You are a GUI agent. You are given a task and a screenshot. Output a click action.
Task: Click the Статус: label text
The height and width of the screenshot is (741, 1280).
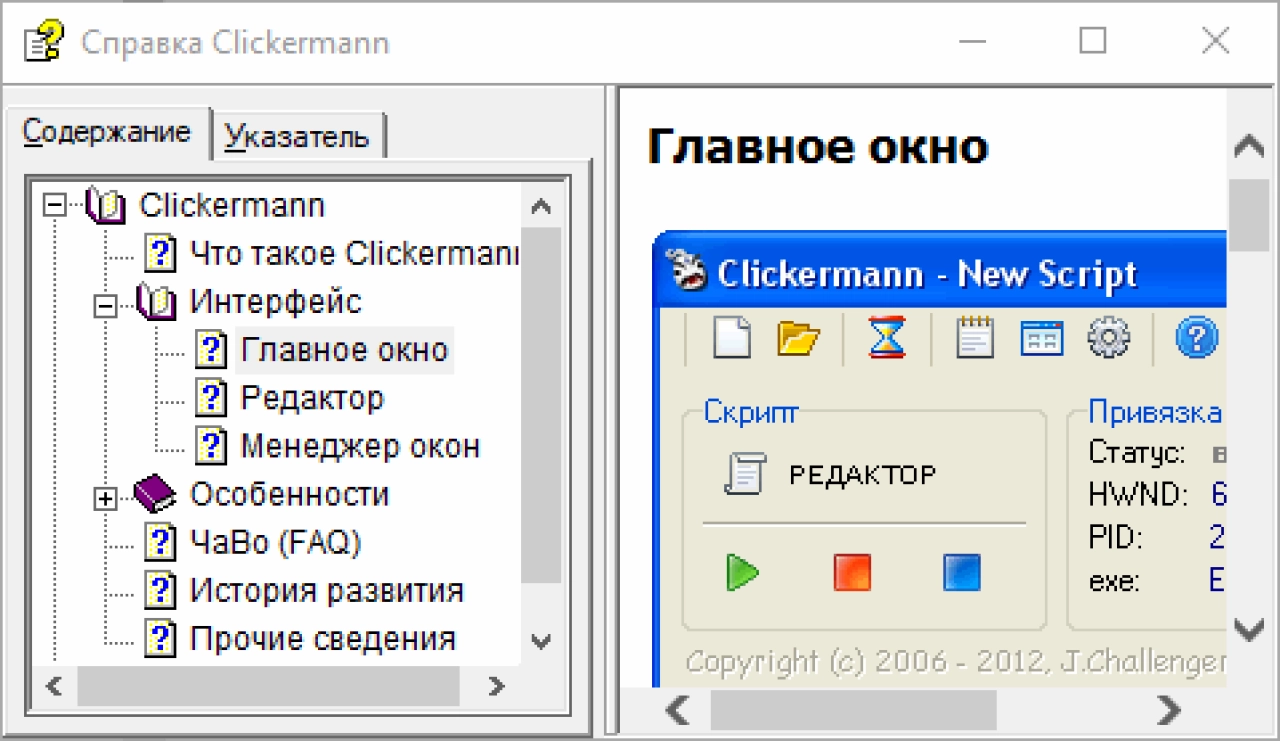click(x=1137, y=453)
